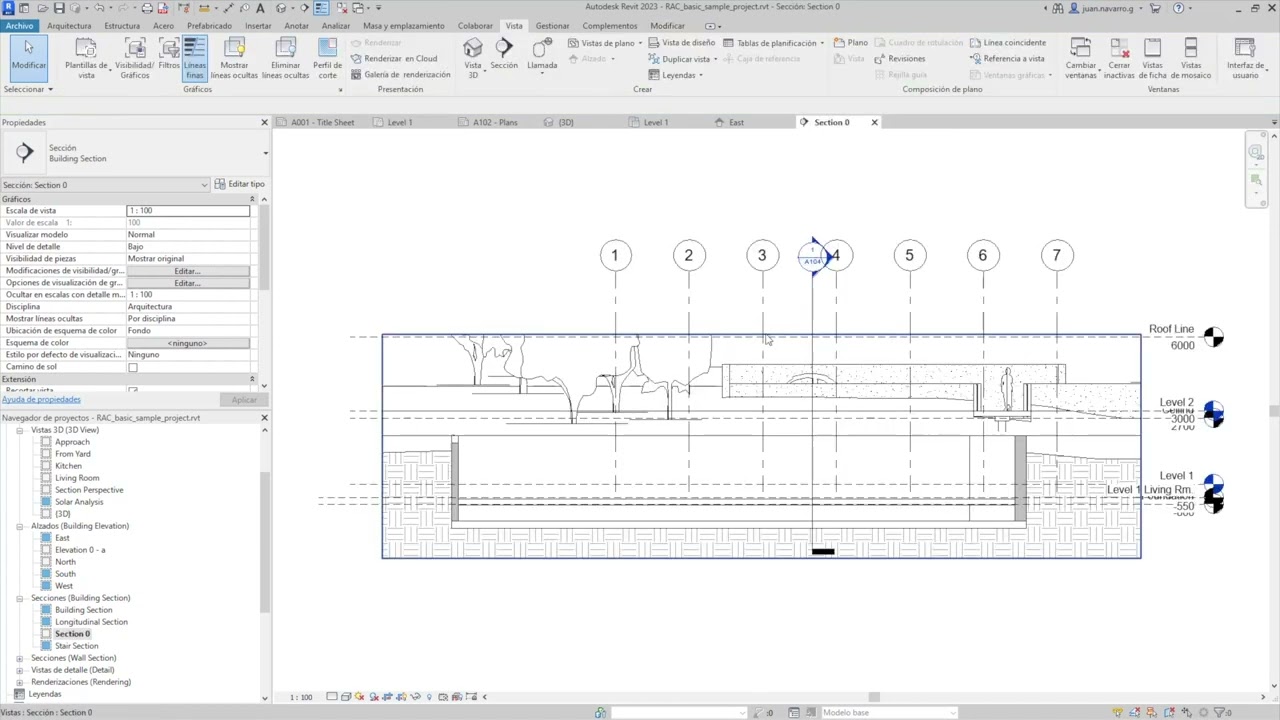
Task: Open the Arquitectura ribbon tab
Action: pyautogui.click(x=69, y=25)
